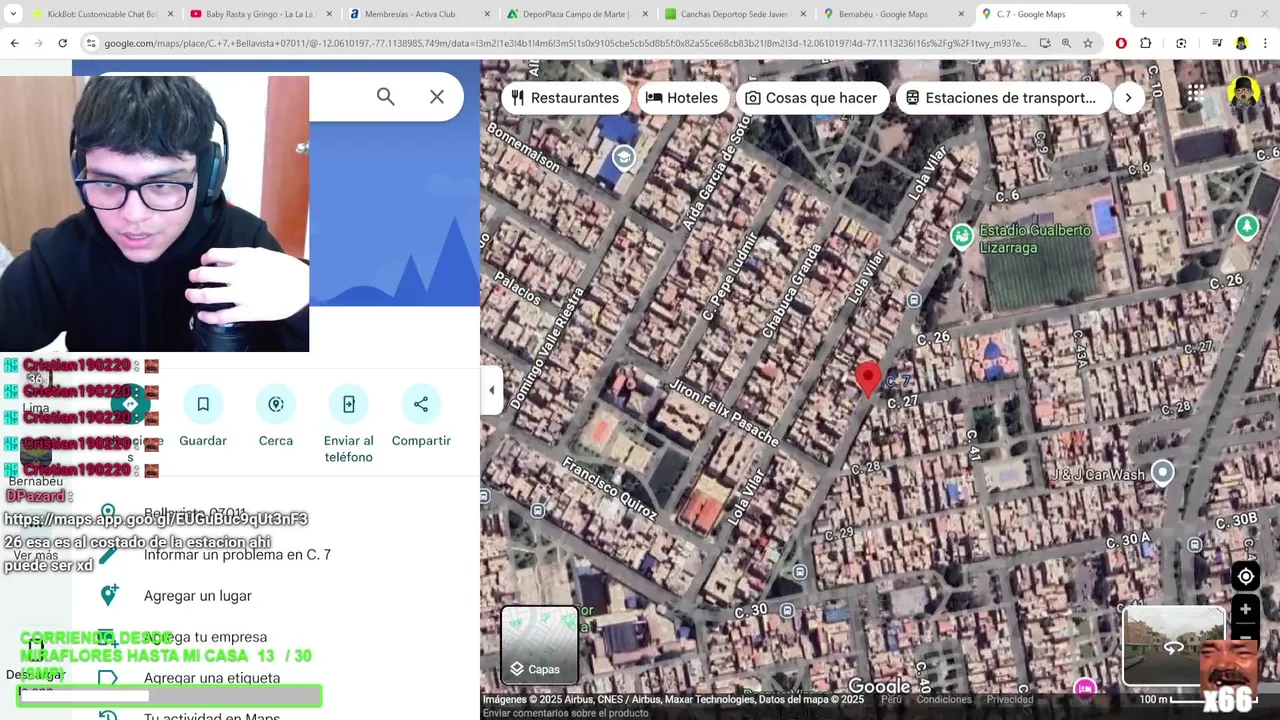Screen dimensions: 1280x720
Task: Click site information icon in address bar
Action: [x=91, y=43]
